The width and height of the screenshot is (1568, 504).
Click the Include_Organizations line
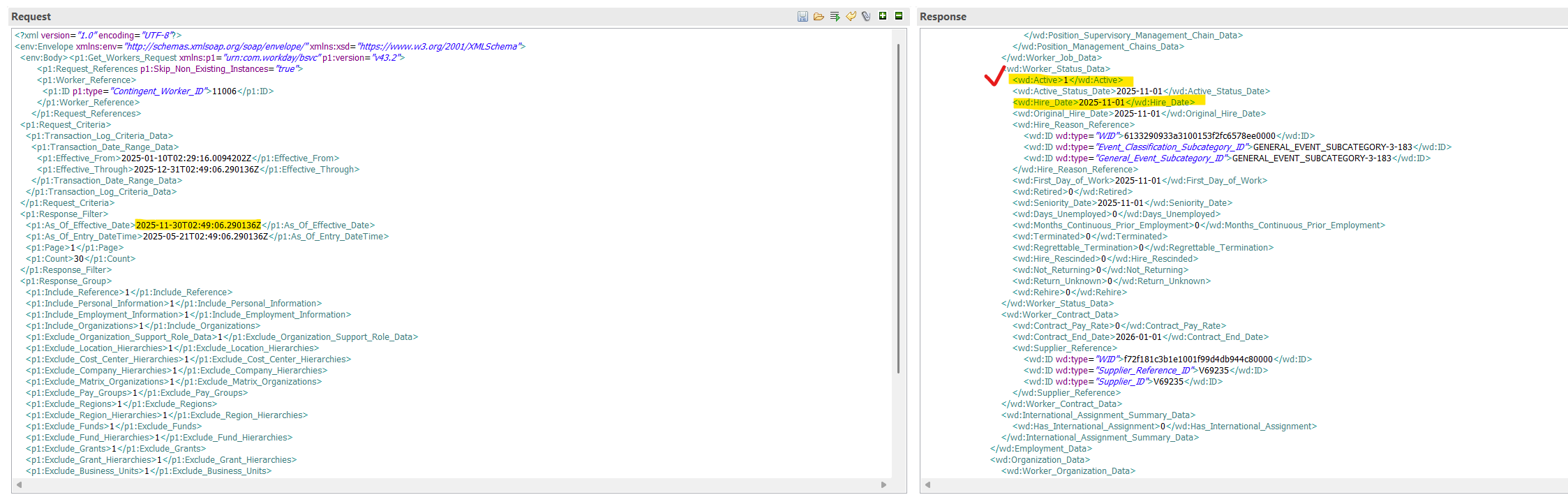[143, 325]
